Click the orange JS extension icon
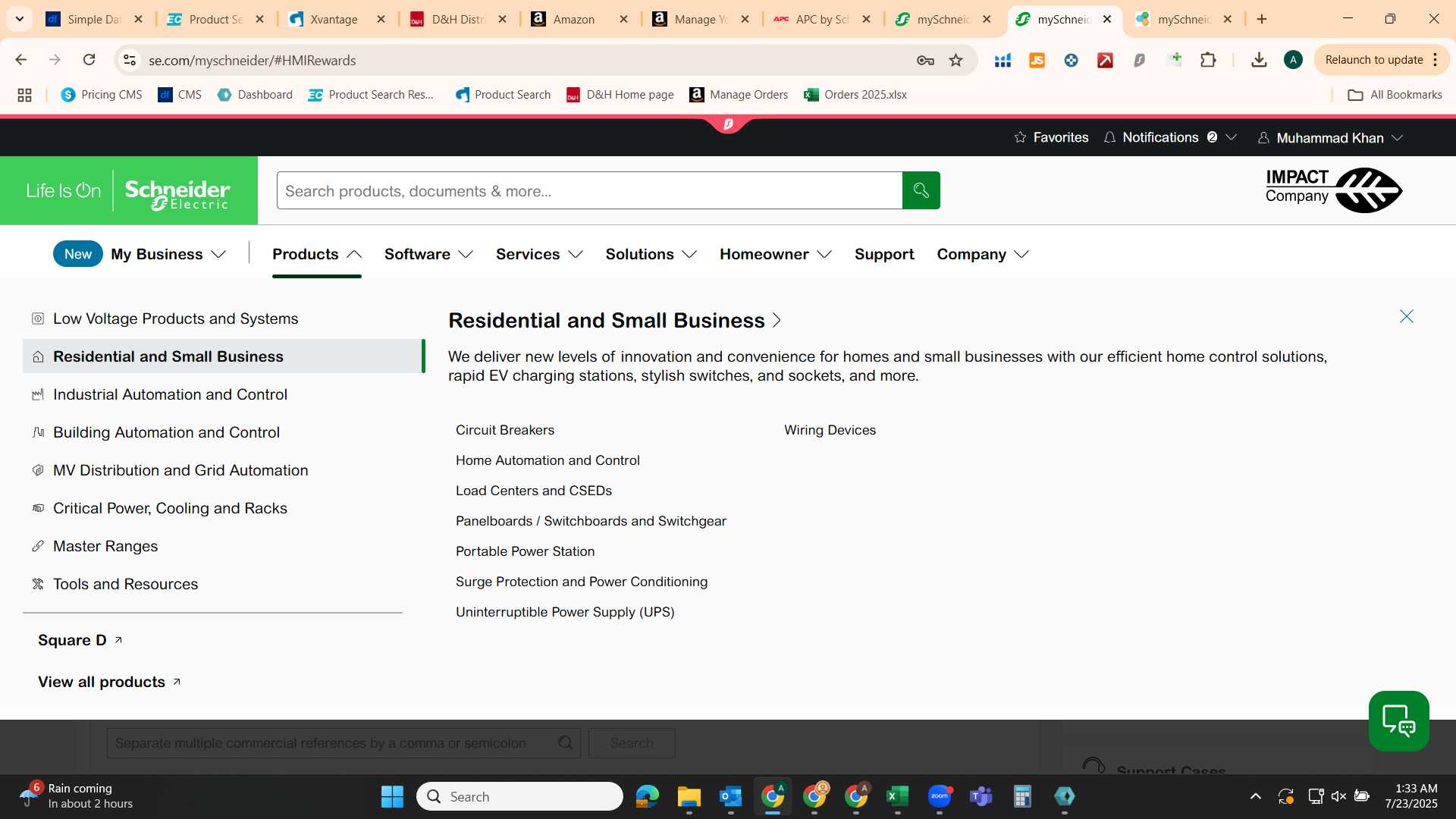 pos(1037,60)
